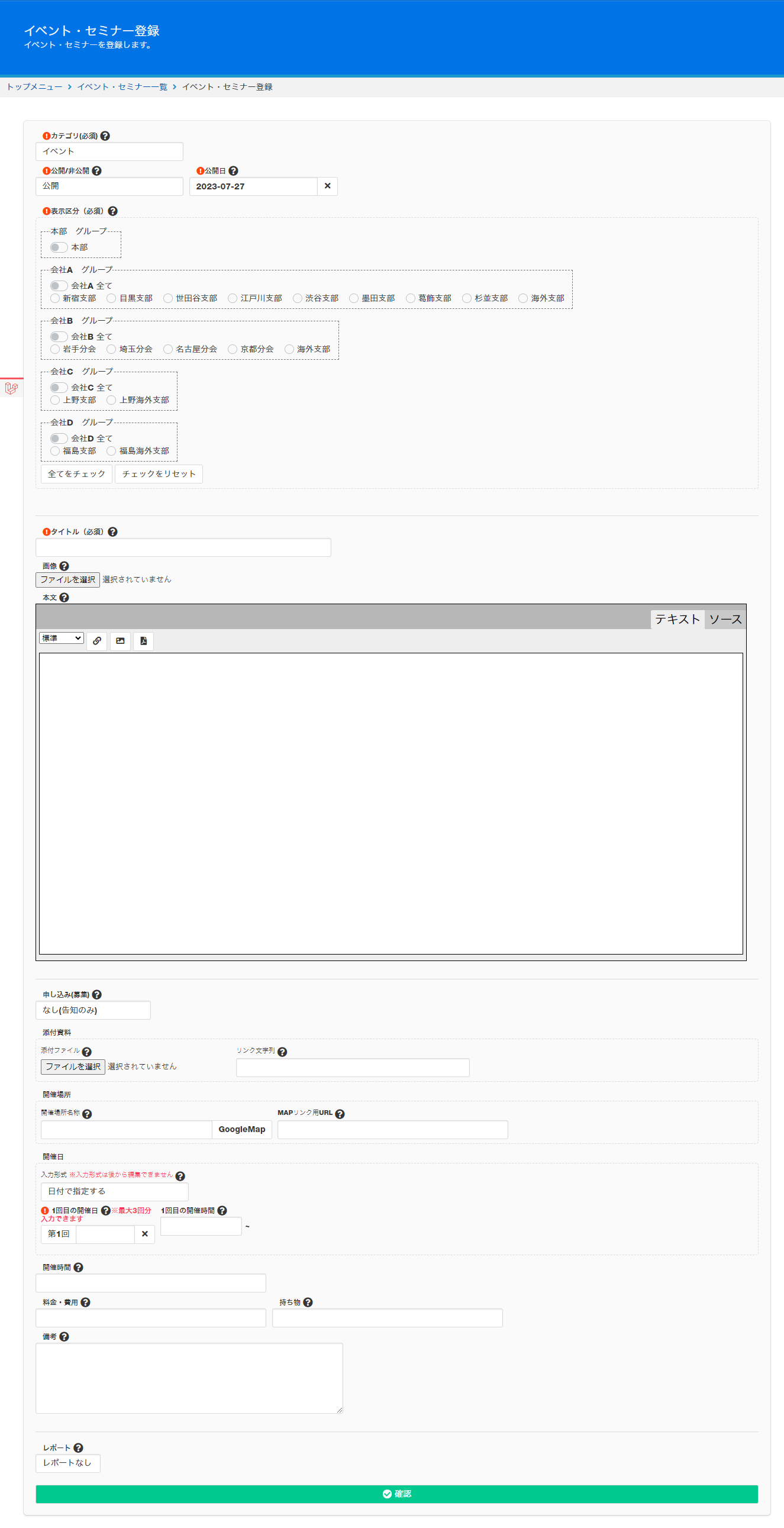The width and height of the screenshot is (784, 1528).
Task: Toggle the 本部 switch
Action: tap(59, 247)
